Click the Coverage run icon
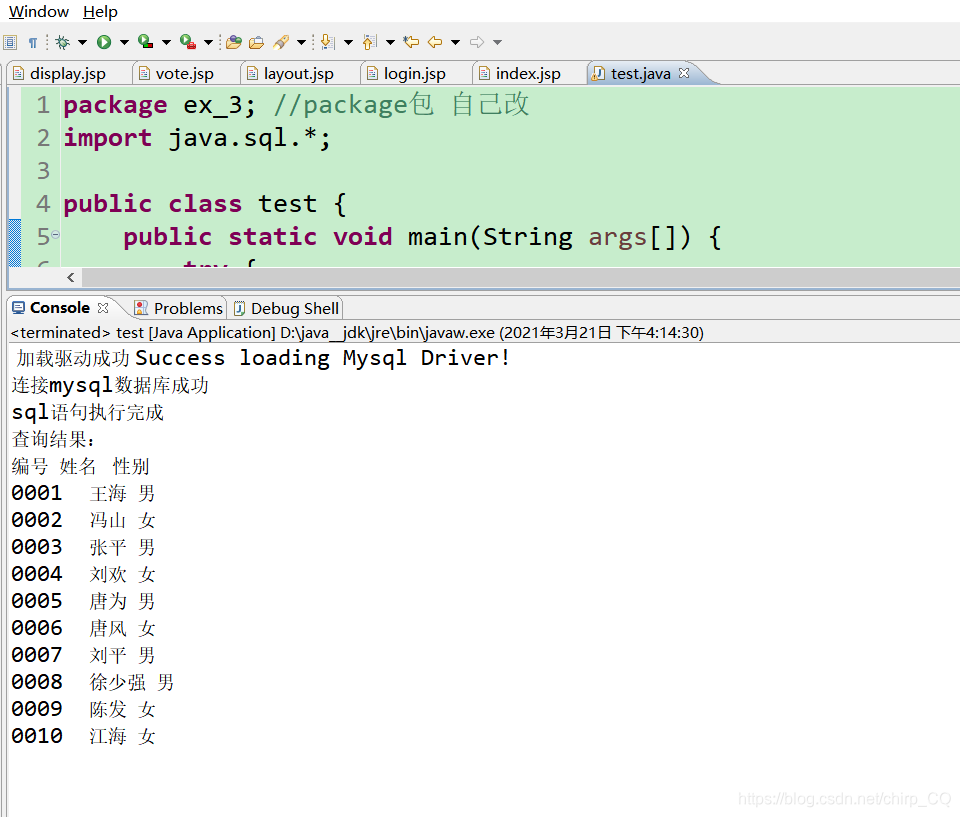 click(146, 42)
